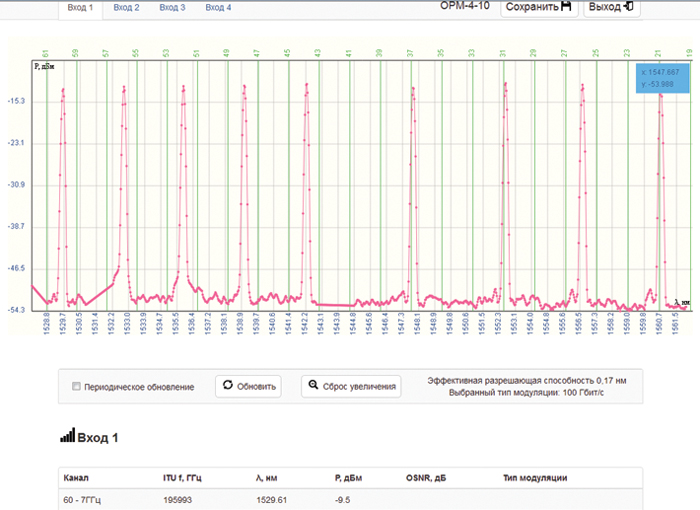The height and width of the screenshot is (510, 700).
Task: Click the Тип модуляции column header
Action: 535,478
